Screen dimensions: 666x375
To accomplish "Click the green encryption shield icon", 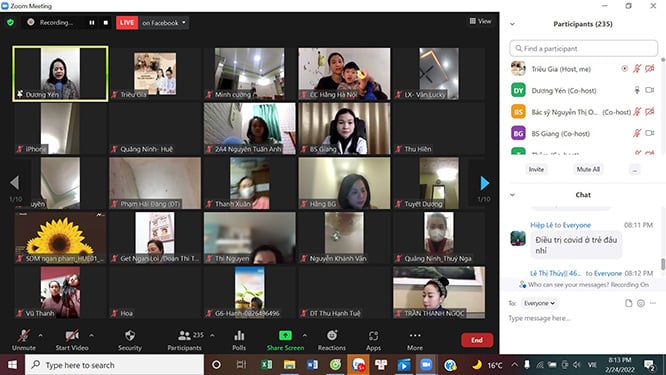I will tap(11, 23).
